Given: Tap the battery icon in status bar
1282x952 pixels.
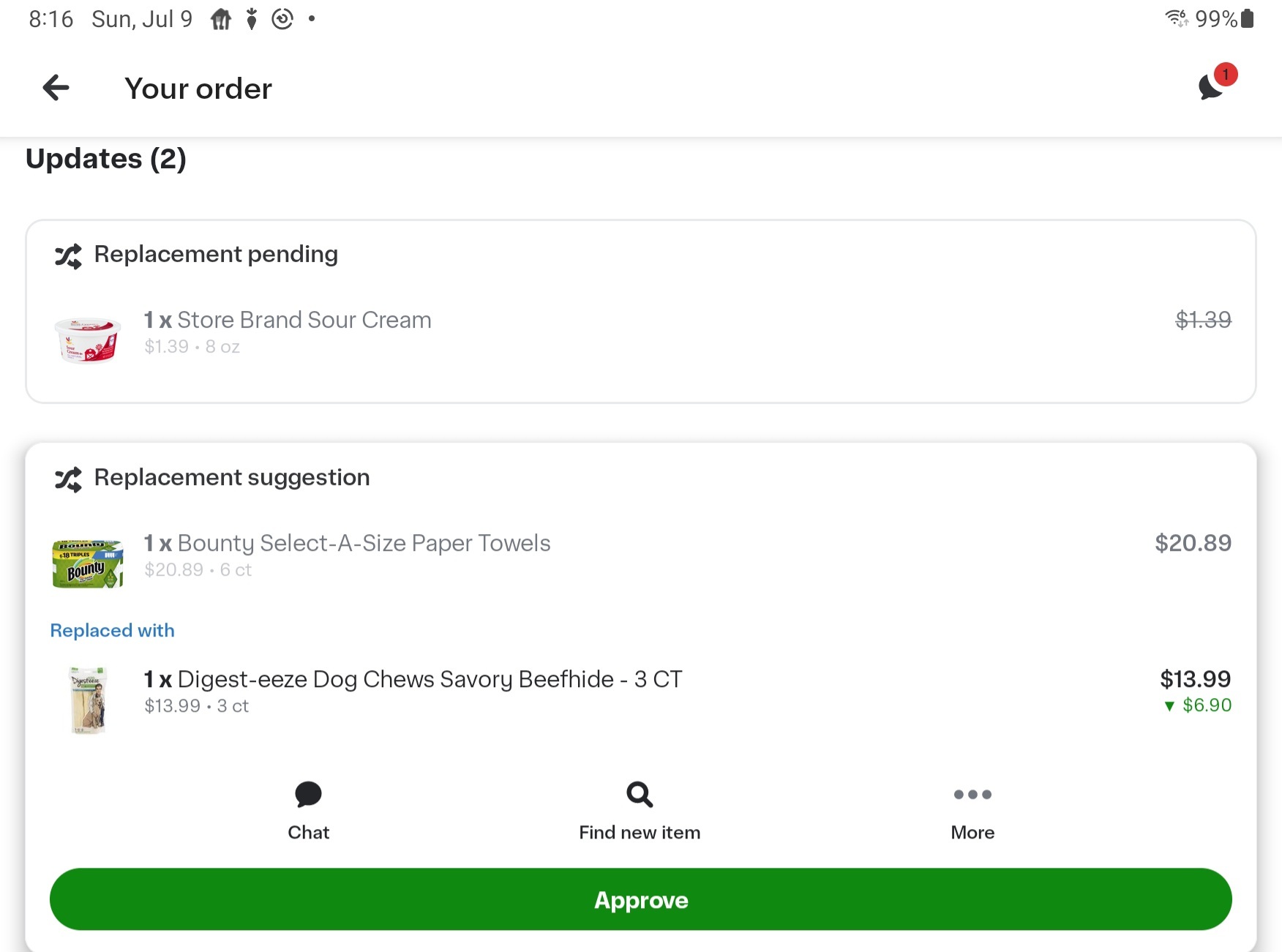Looking at the screenshot, I should click(x=1248, y=18).
